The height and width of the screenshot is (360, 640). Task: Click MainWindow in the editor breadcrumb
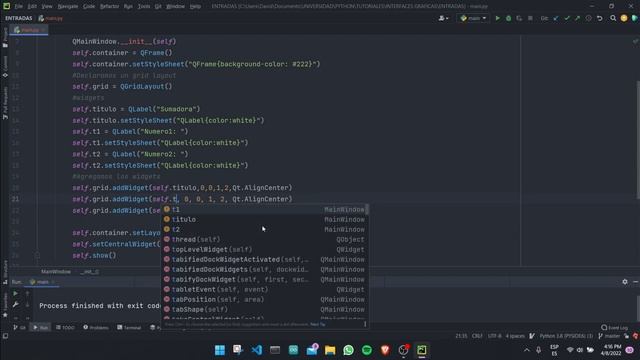[56, 271]
